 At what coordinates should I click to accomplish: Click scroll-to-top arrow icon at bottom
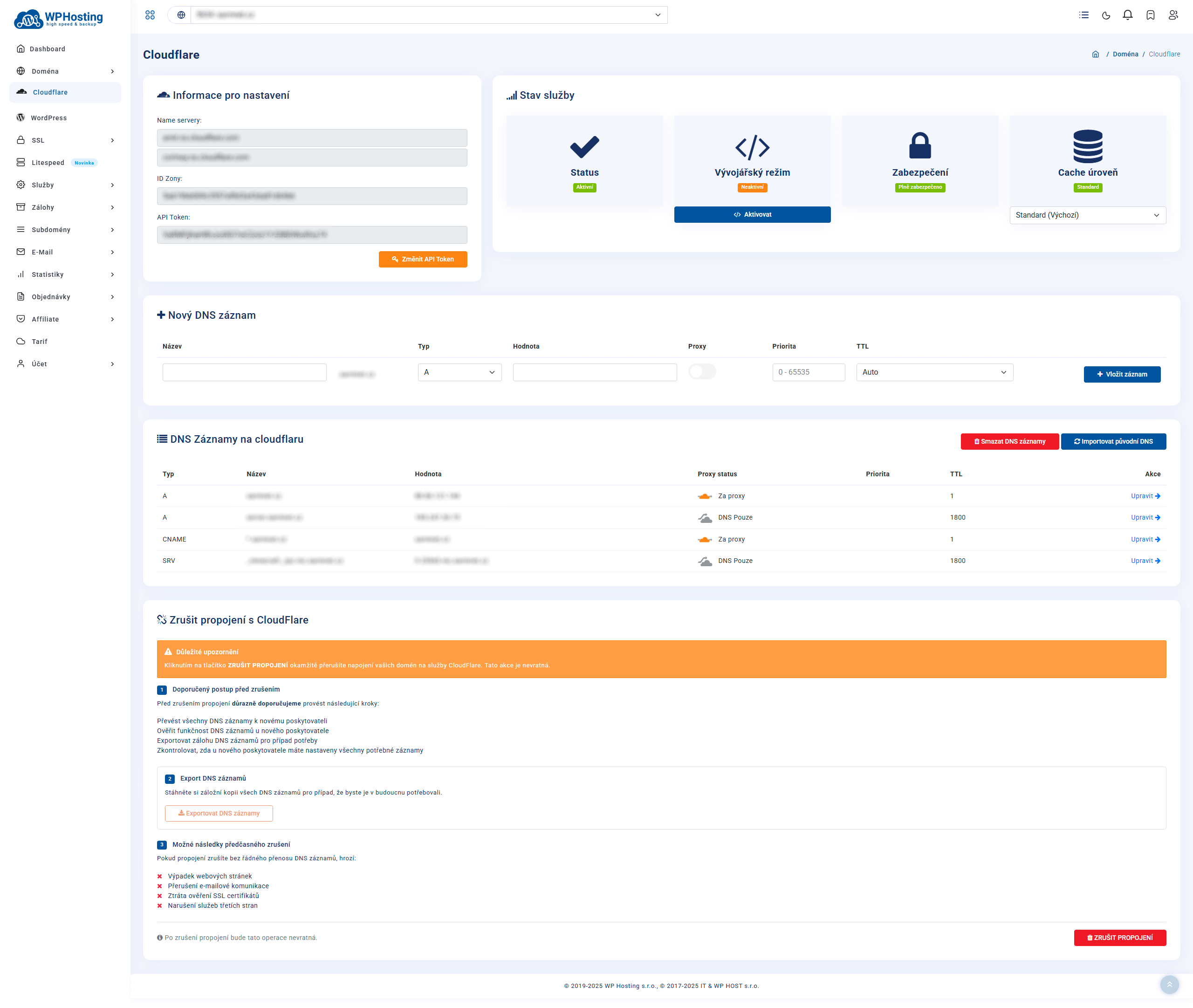point(1169,984)
